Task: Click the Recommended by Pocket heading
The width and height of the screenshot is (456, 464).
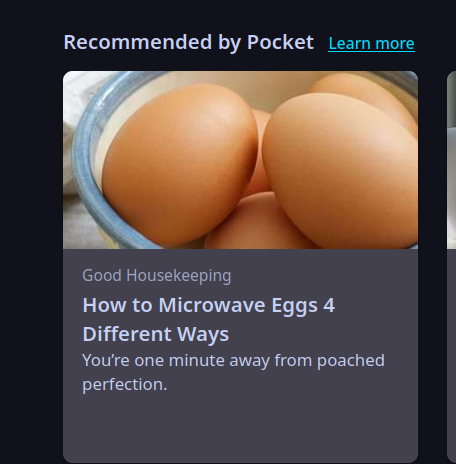Action: pyautogui.click(x=189, y=42)
